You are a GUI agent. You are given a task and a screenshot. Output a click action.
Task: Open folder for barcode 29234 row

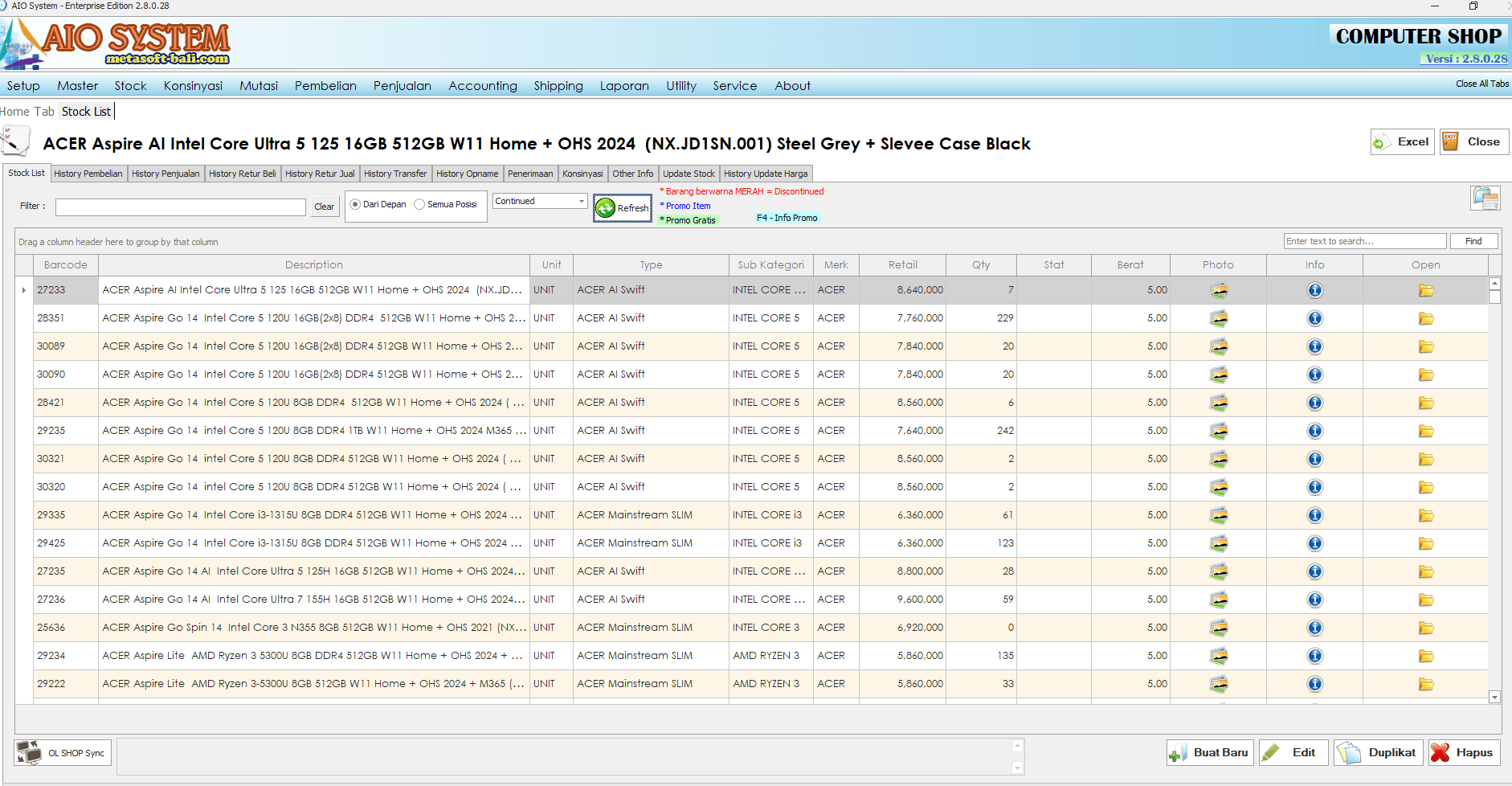(x=1425, y=656)
